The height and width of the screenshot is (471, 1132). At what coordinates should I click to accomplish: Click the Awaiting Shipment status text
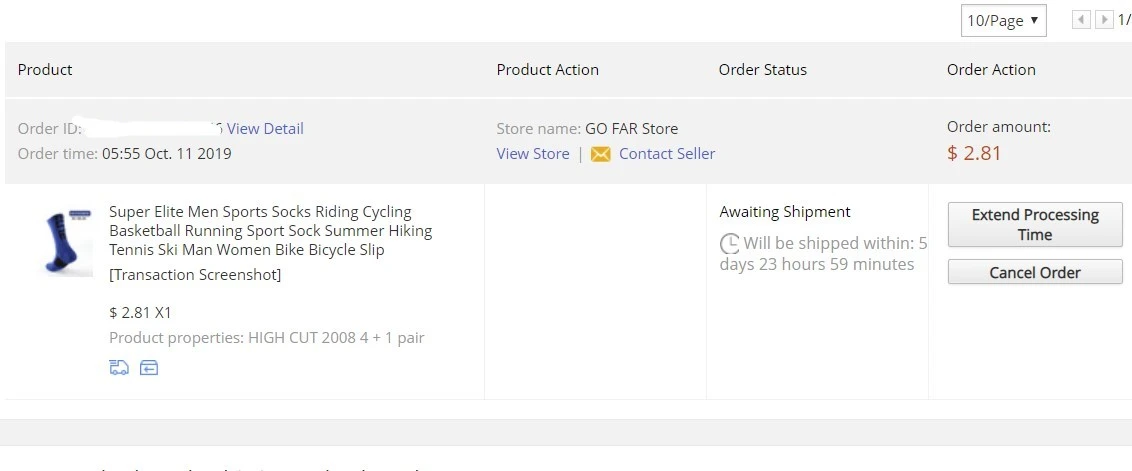(785, 212)
